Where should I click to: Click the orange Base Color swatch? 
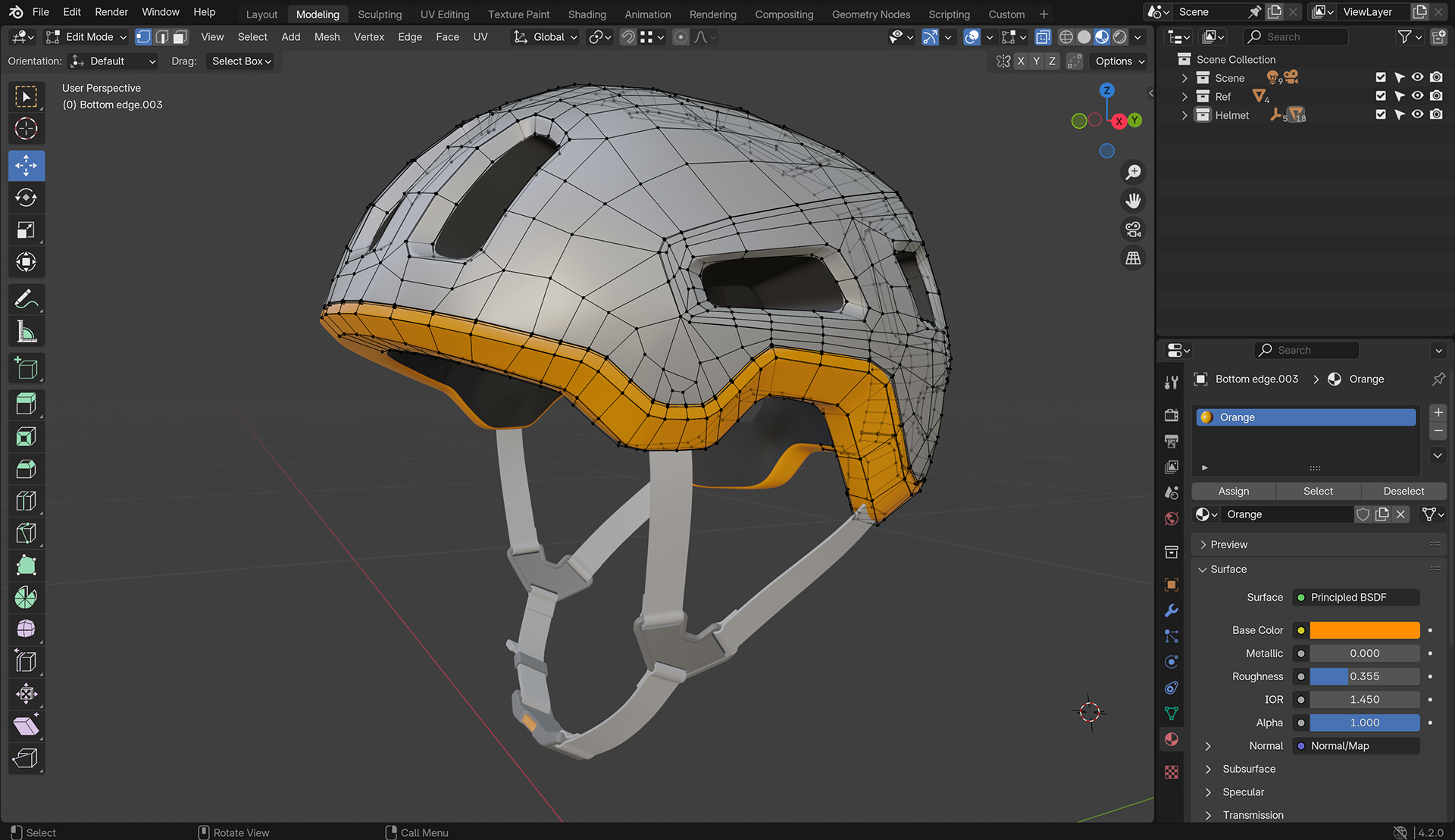point(1364,630)
